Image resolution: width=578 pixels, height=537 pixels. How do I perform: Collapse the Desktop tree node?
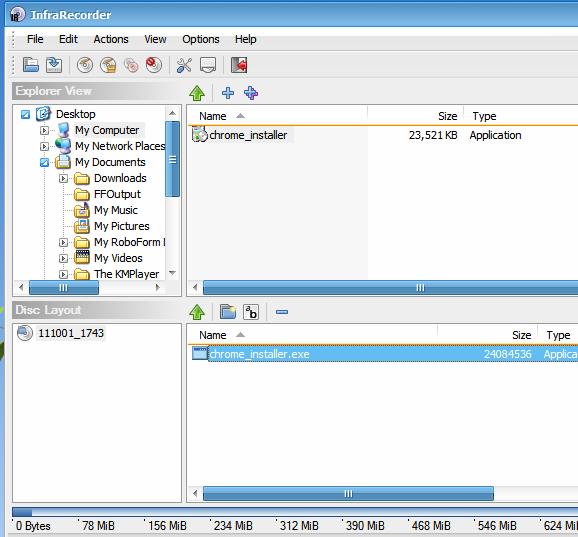point(25,115)
